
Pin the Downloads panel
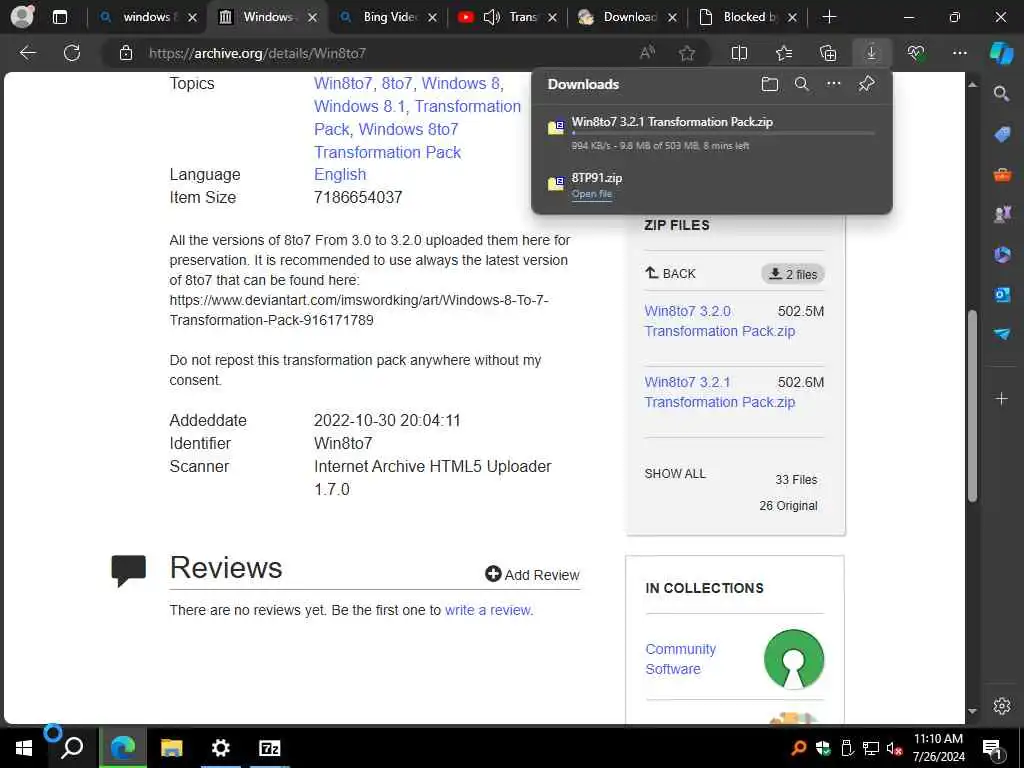pyautogui.click(x=866, y=84)
